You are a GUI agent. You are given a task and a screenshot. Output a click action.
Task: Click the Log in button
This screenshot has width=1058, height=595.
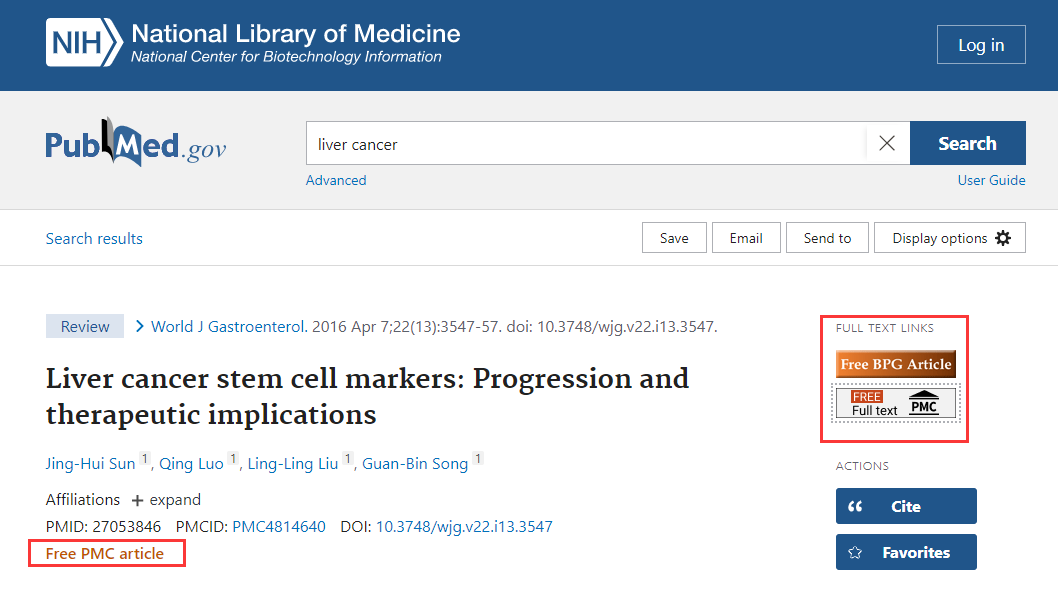point(980,45)
